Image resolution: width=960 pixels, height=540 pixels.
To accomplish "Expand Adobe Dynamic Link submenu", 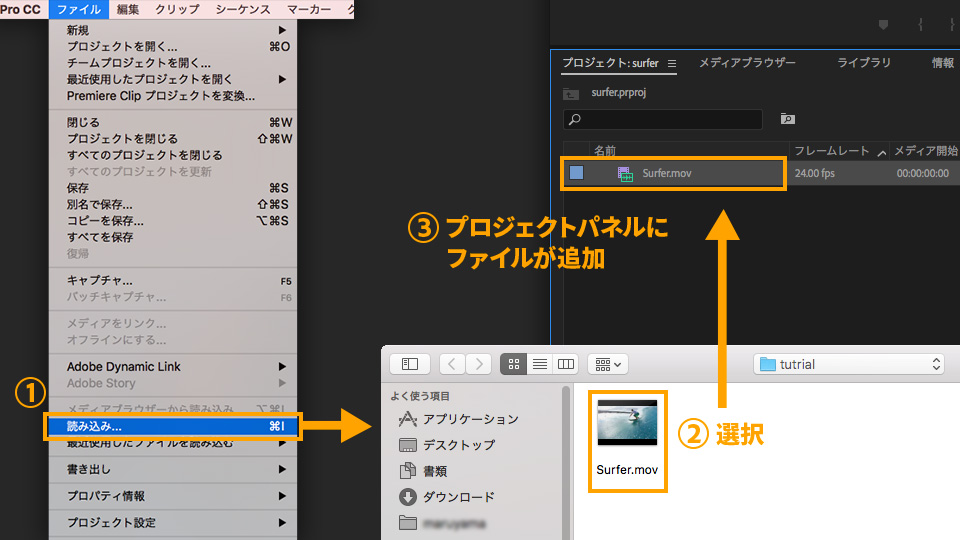I will coord(173,367).
